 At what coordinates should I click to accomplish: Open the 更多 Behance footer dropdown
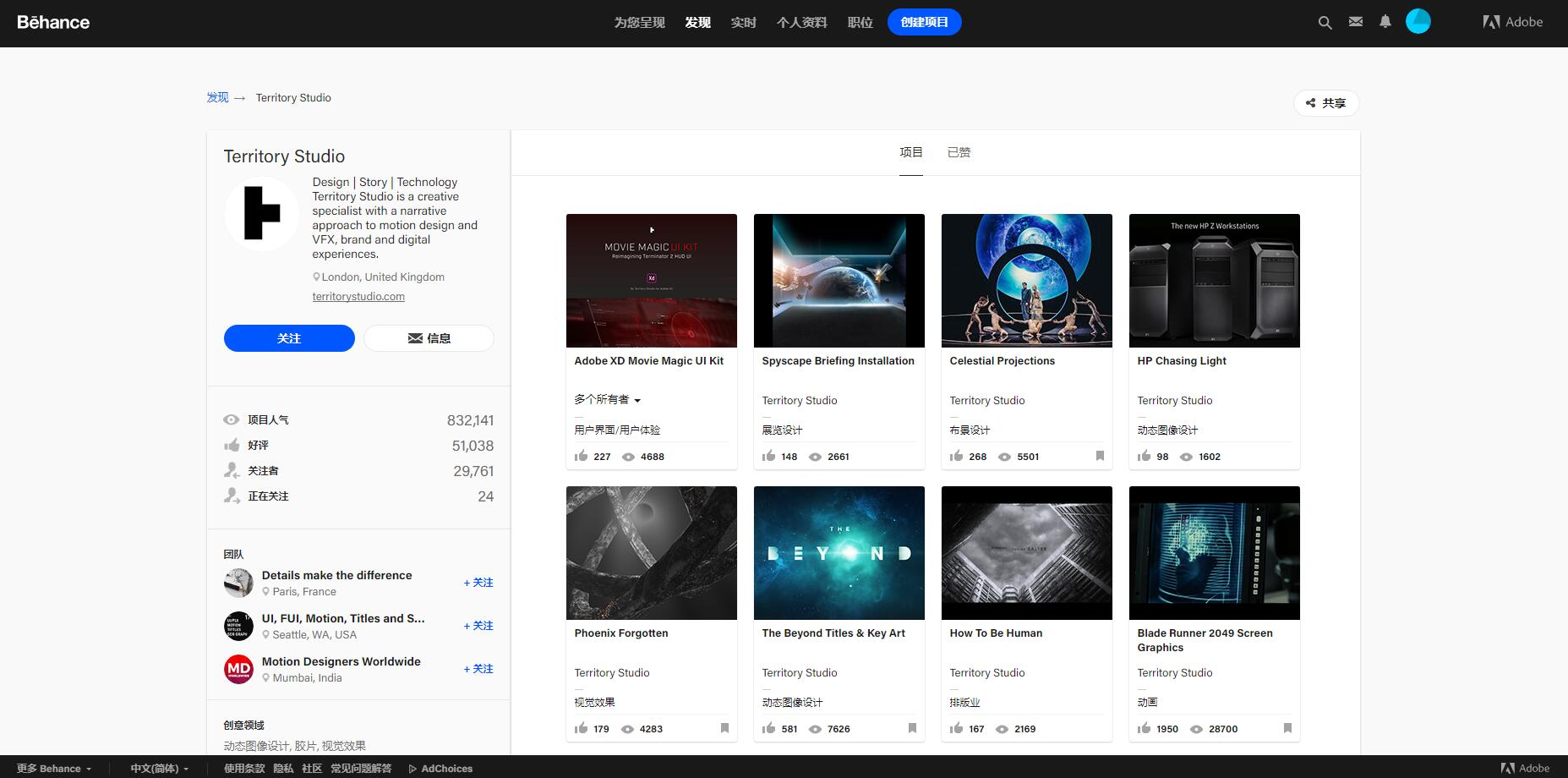pyautogui.click(x=54, y=769)
